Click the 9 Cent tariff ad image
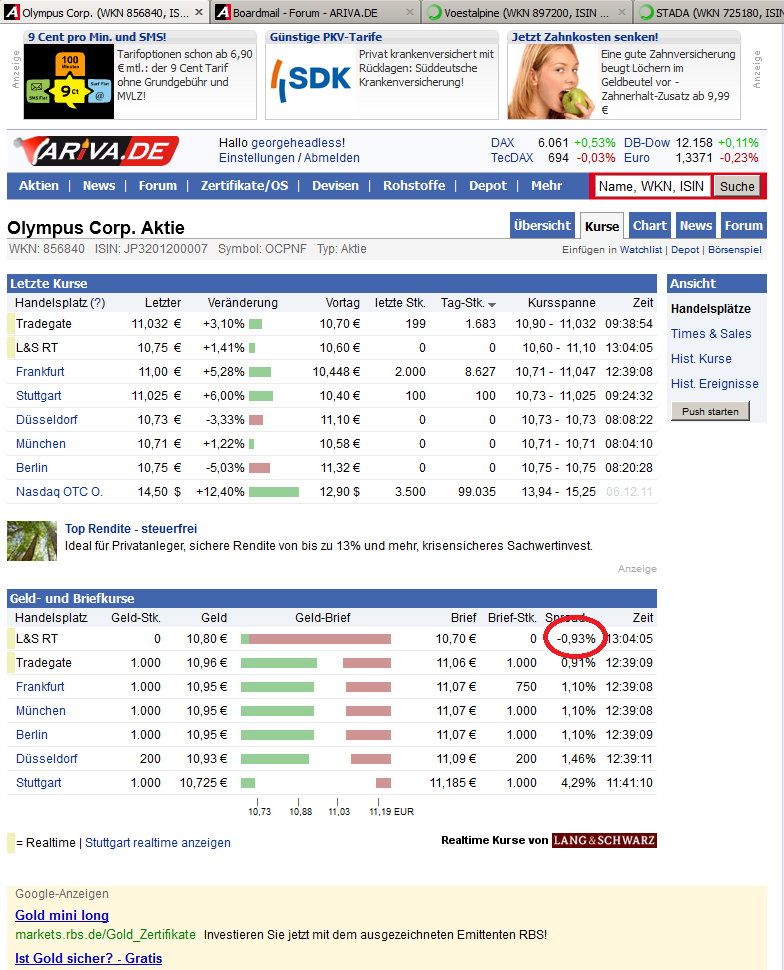This screenshot has width=784, height=970. pos(69,82)
